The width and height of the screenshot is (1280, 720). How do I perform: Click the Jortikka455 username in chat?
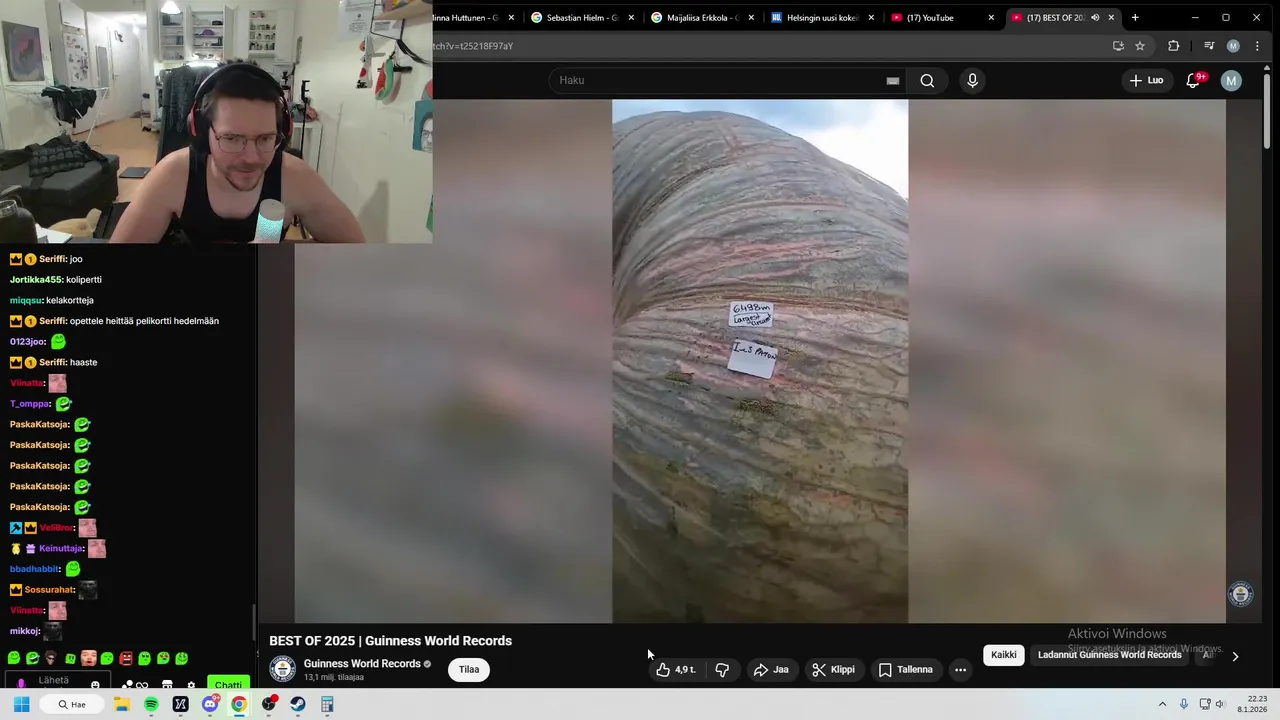[x=36, y=280]
